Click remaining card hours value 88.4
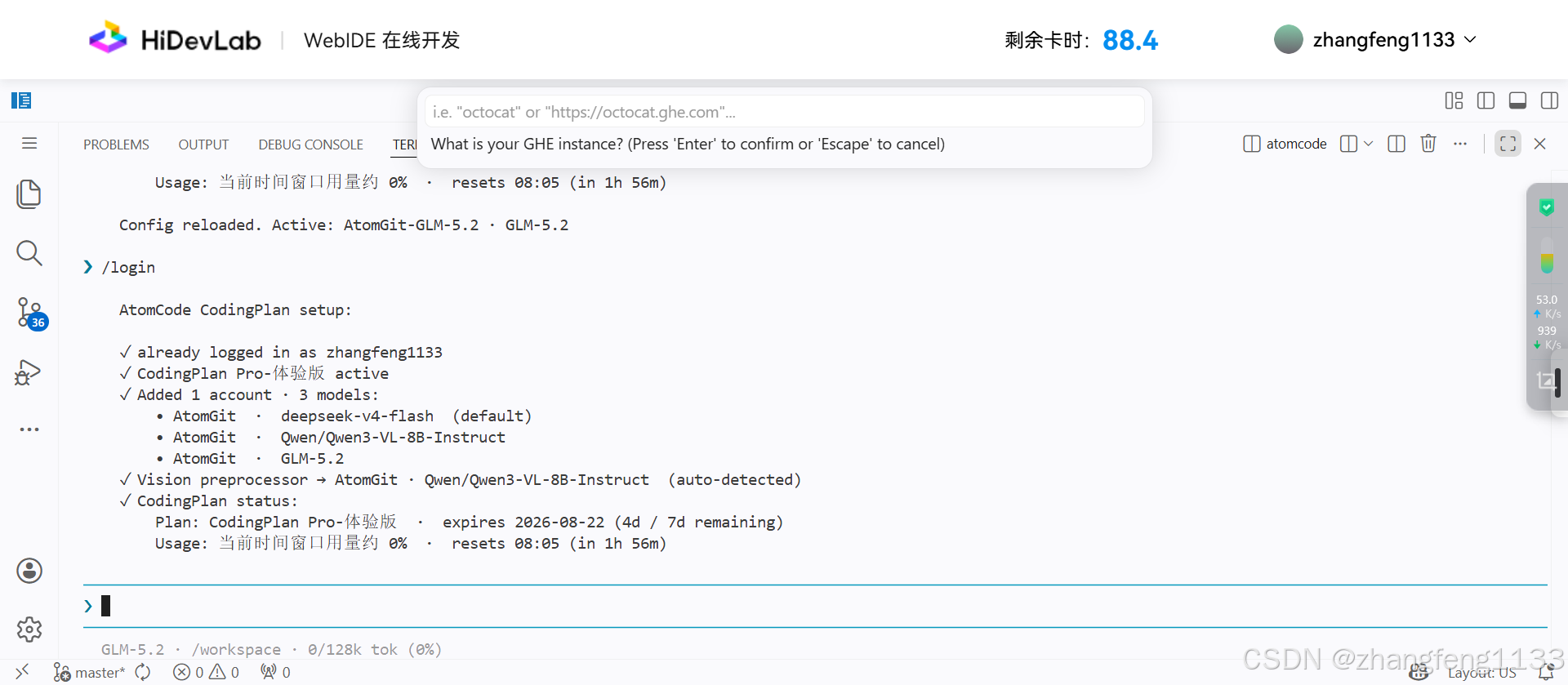 point(1130,40)
